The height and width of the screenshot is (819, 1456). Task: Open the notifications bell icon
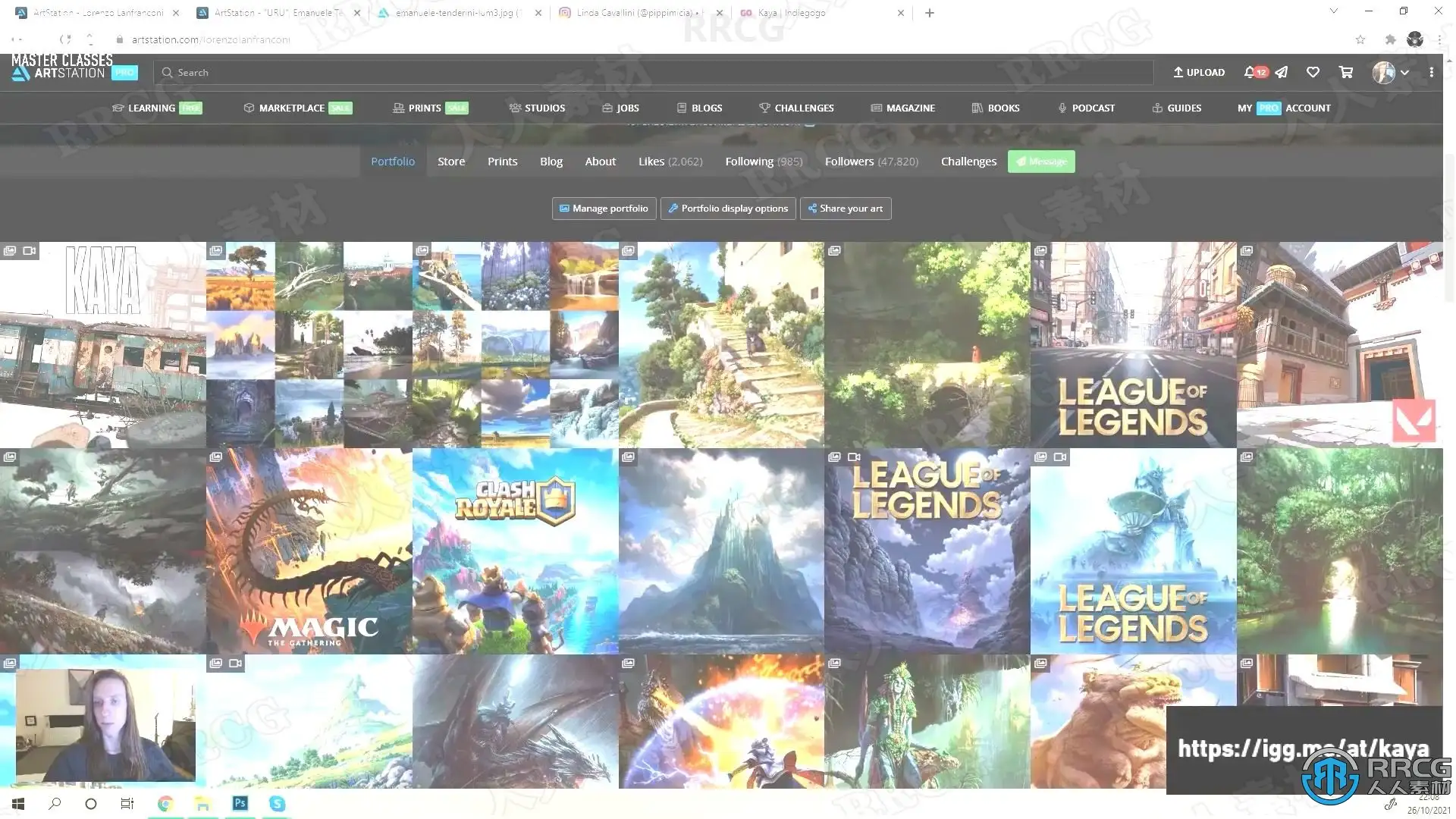(1249, 72)
